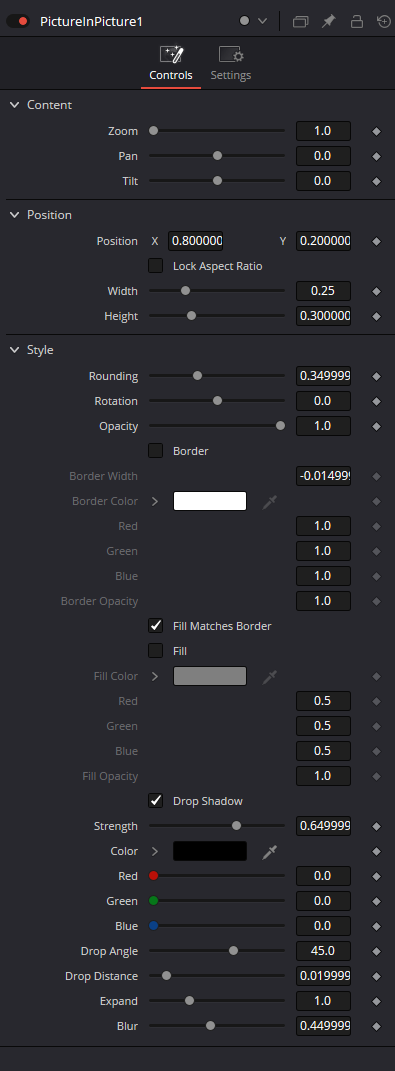Add keyframe for Rotation
Screen dimensions: 395x1071
click(376, 401)
